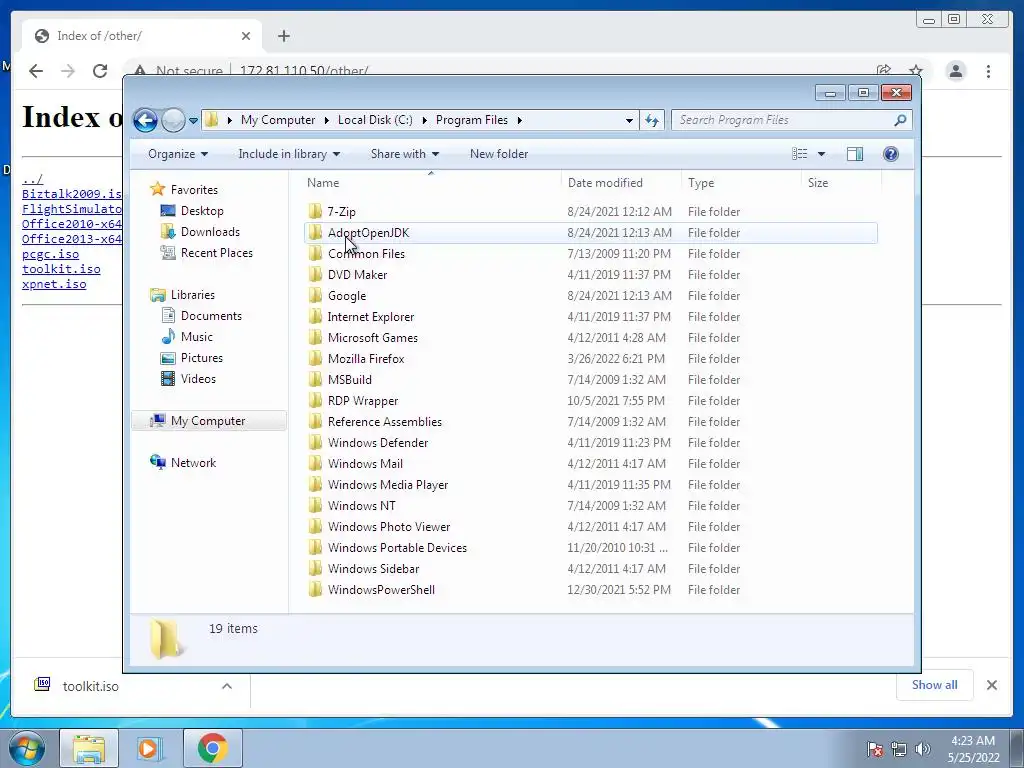This screenshot has height=768, width=1024.
Task: Select the 7-Zip folder icon
Action: point(315,211)
